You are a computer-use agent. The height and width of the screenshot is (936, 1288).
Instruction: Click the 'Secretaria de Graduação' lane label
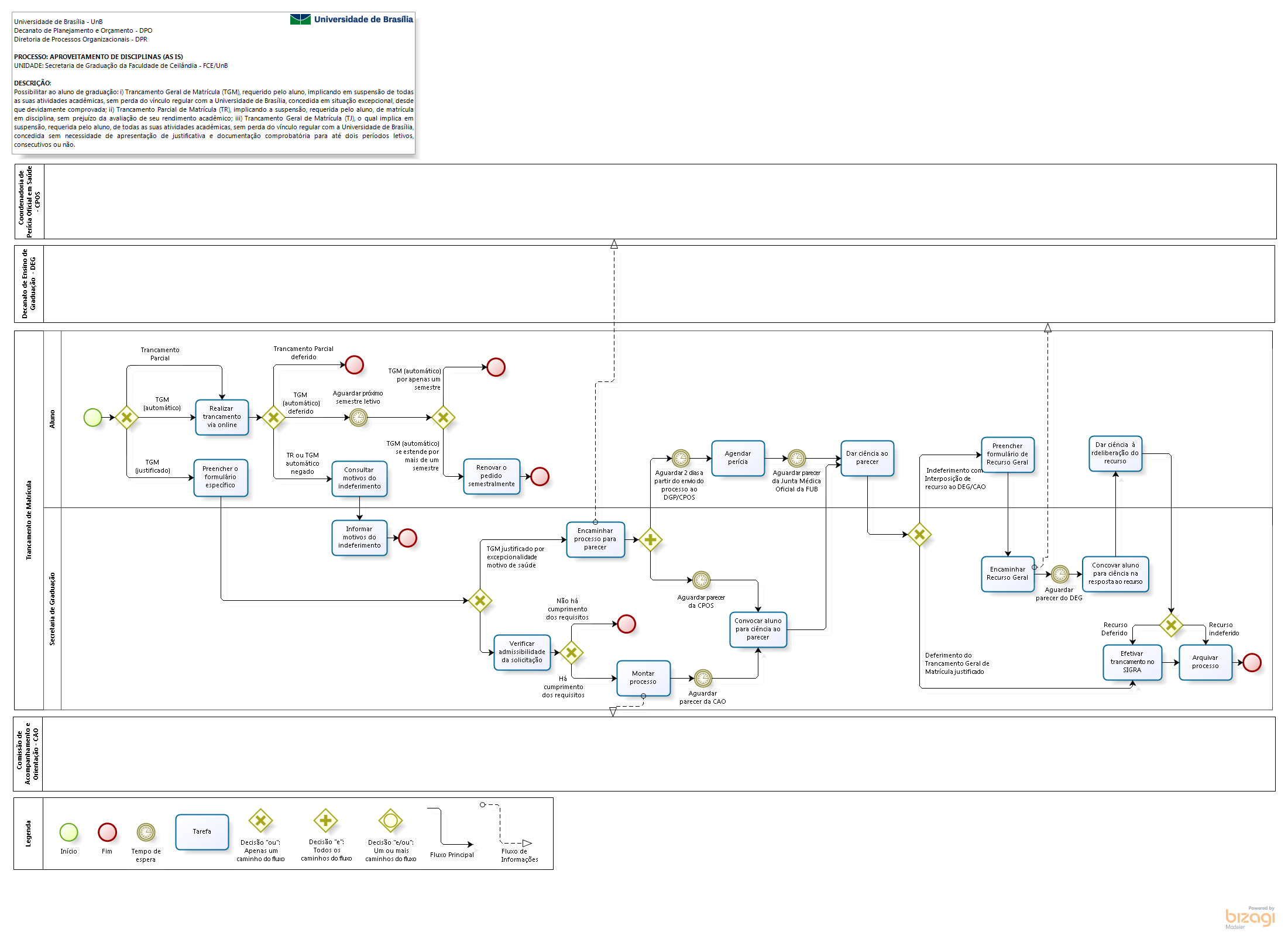[52, 608]
